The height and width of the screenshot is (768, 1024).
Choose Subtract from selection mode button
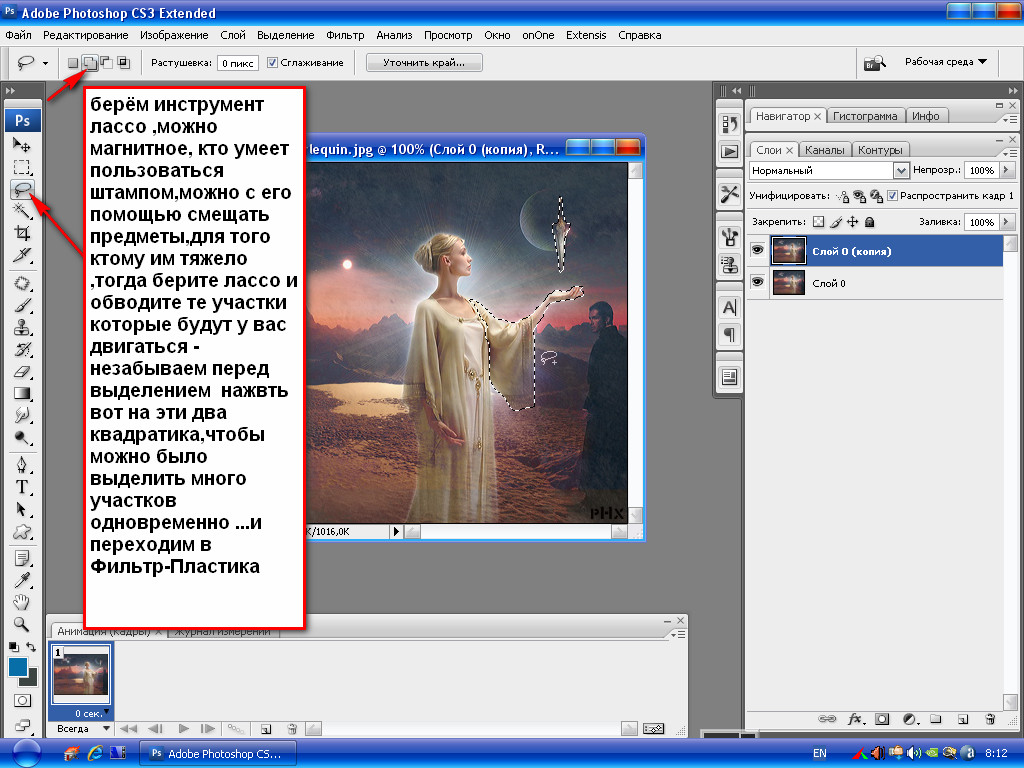tap(106, 63)
